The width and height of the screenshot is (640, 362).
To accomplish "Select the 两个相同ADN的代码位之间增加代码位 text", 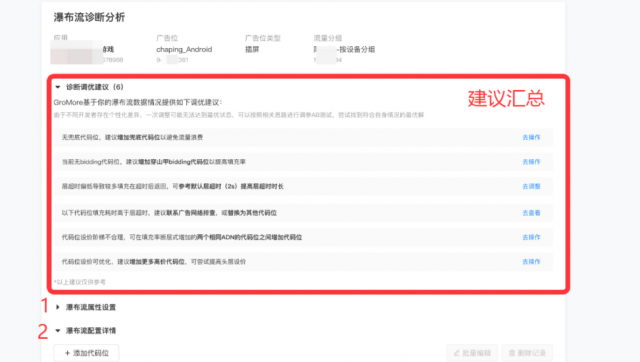I will pos(249,237).
